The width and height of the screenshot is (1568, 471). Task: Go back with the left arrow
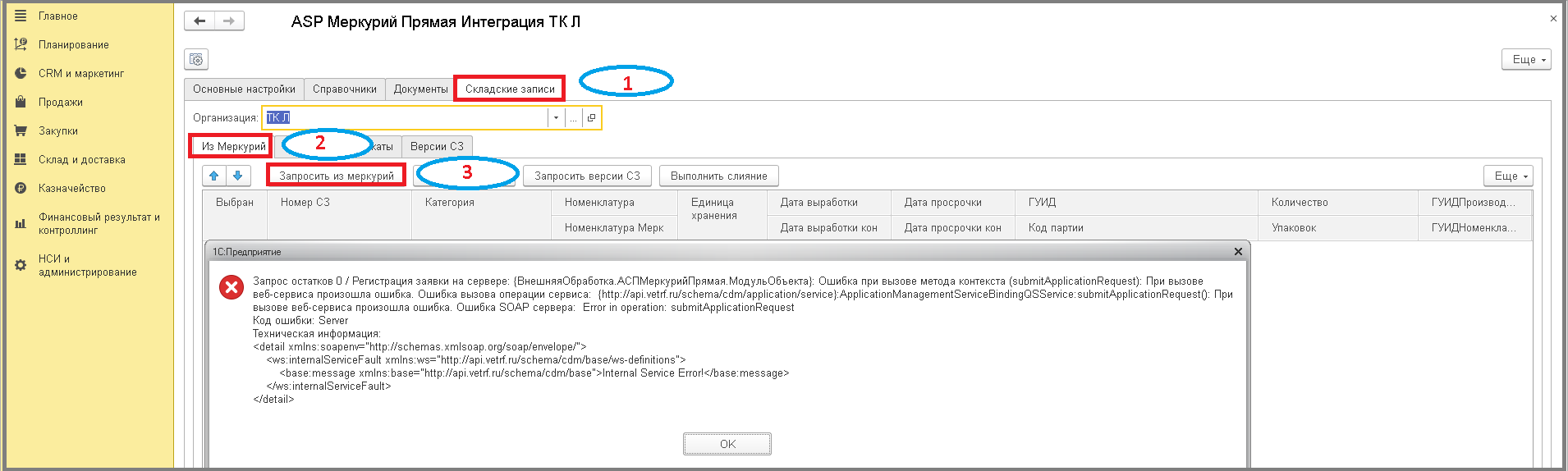click(199, 21)
